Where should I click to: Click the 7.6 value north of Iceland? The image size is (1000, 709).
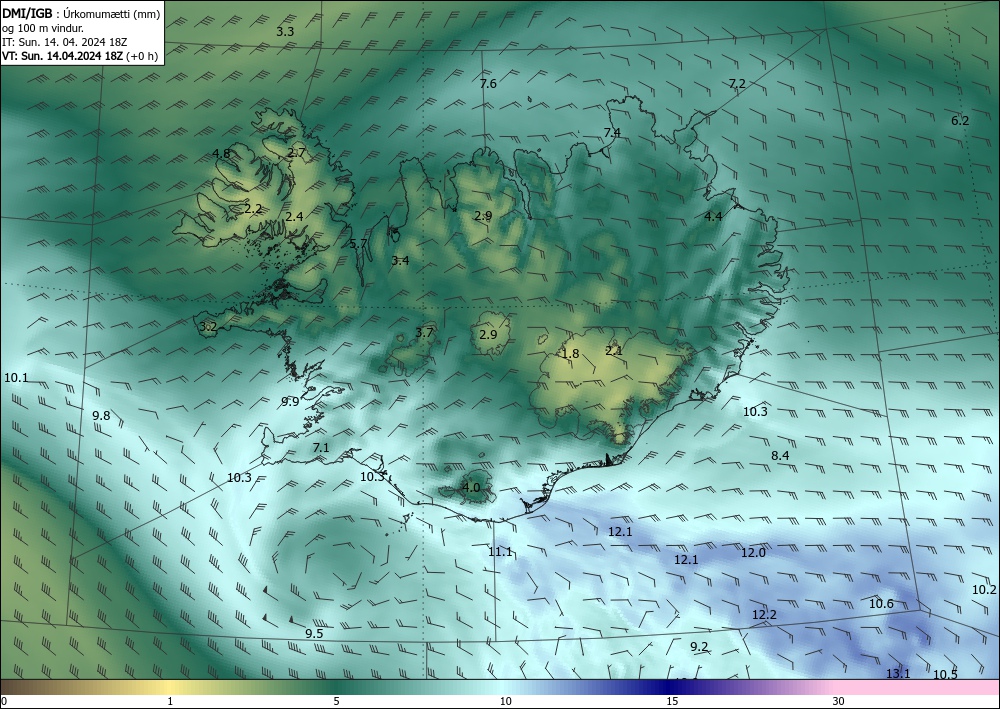coord(488,84)
